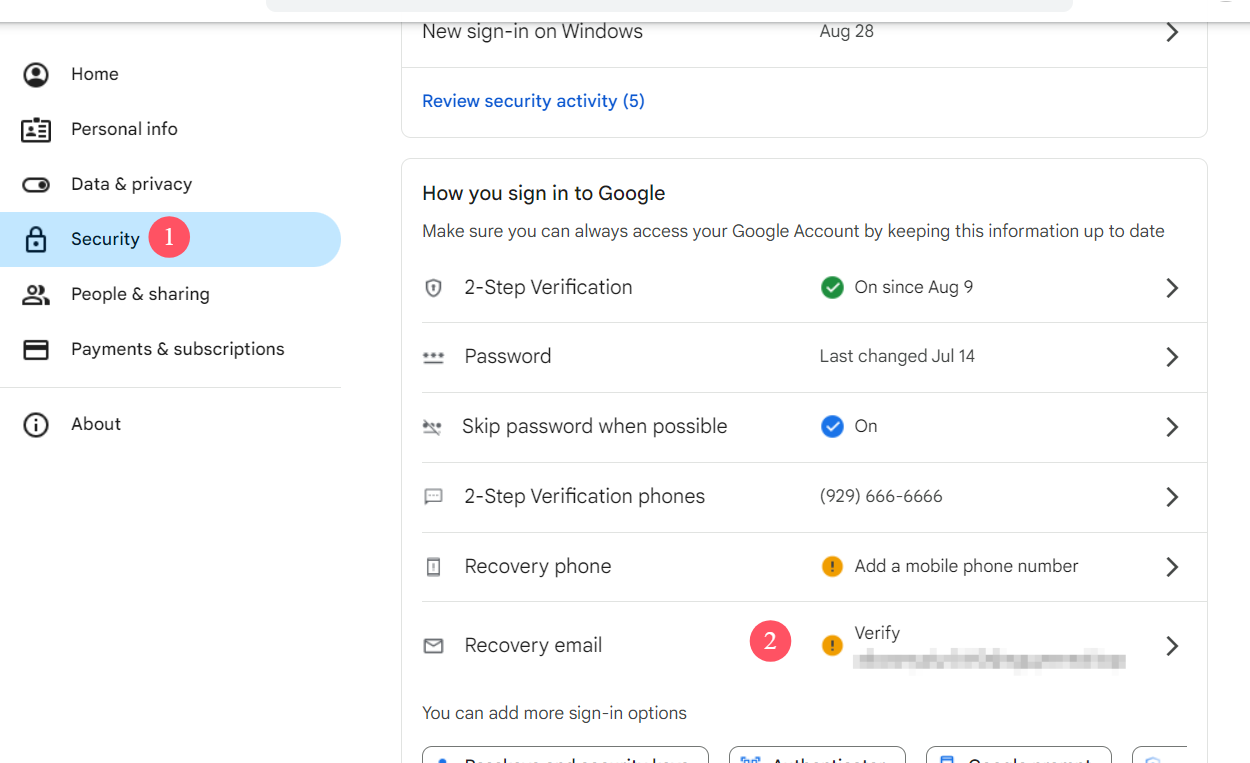The height and width of the screenshot is (763, 1250).
Task: Click the Skip password when possible label
Action: [595, 427]
